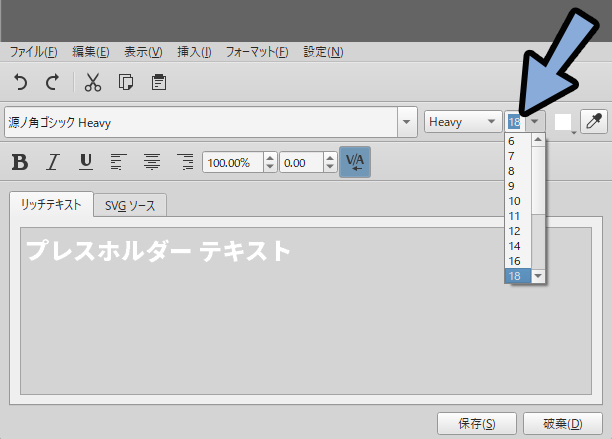Align text to the left
Image resolution: width=612 pixels, height=439 pixels.
coord(118,162)
